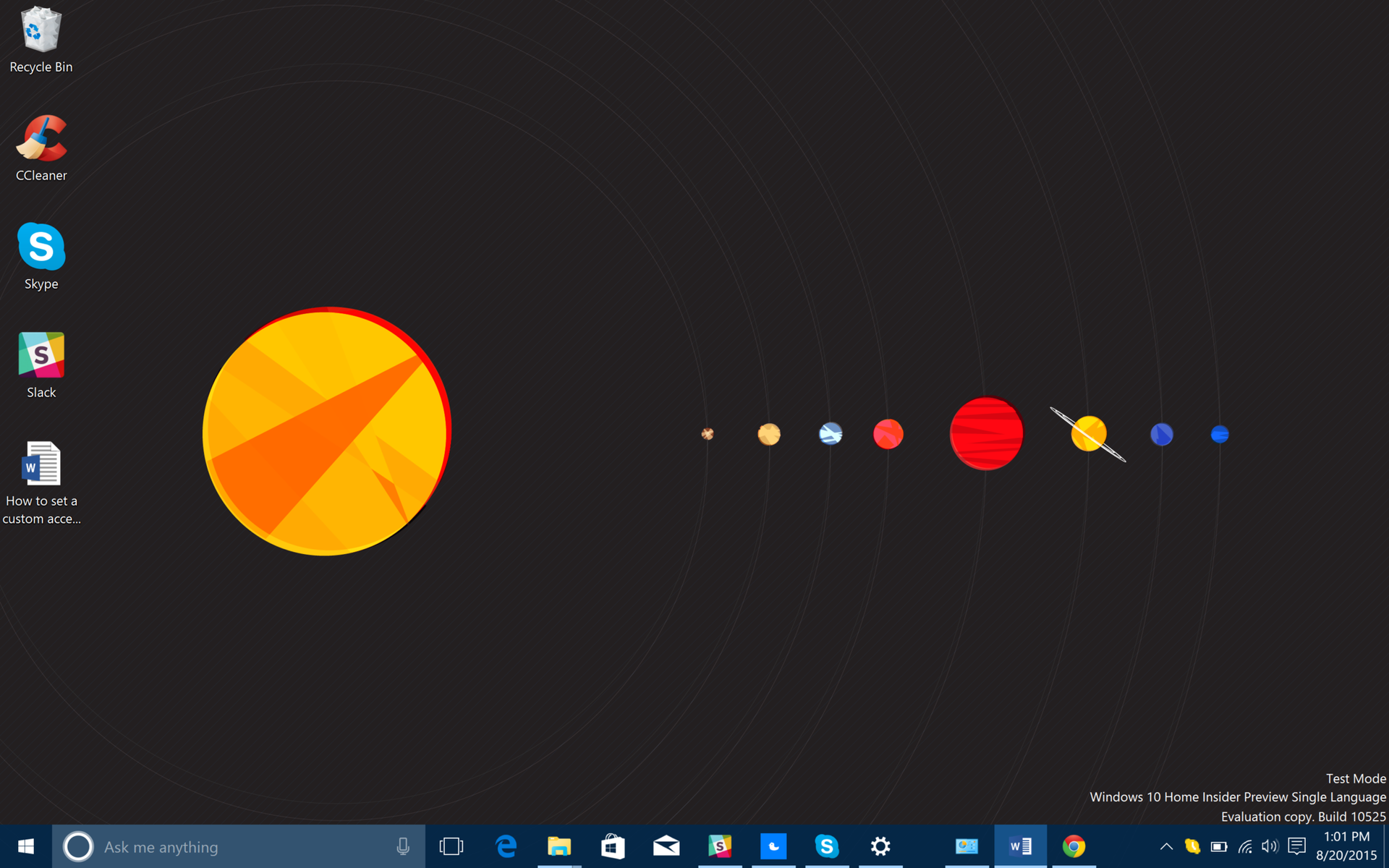Screen dimensions: 1389x868
Task: Open File Explorer from the taskbar
Action: 559,846
